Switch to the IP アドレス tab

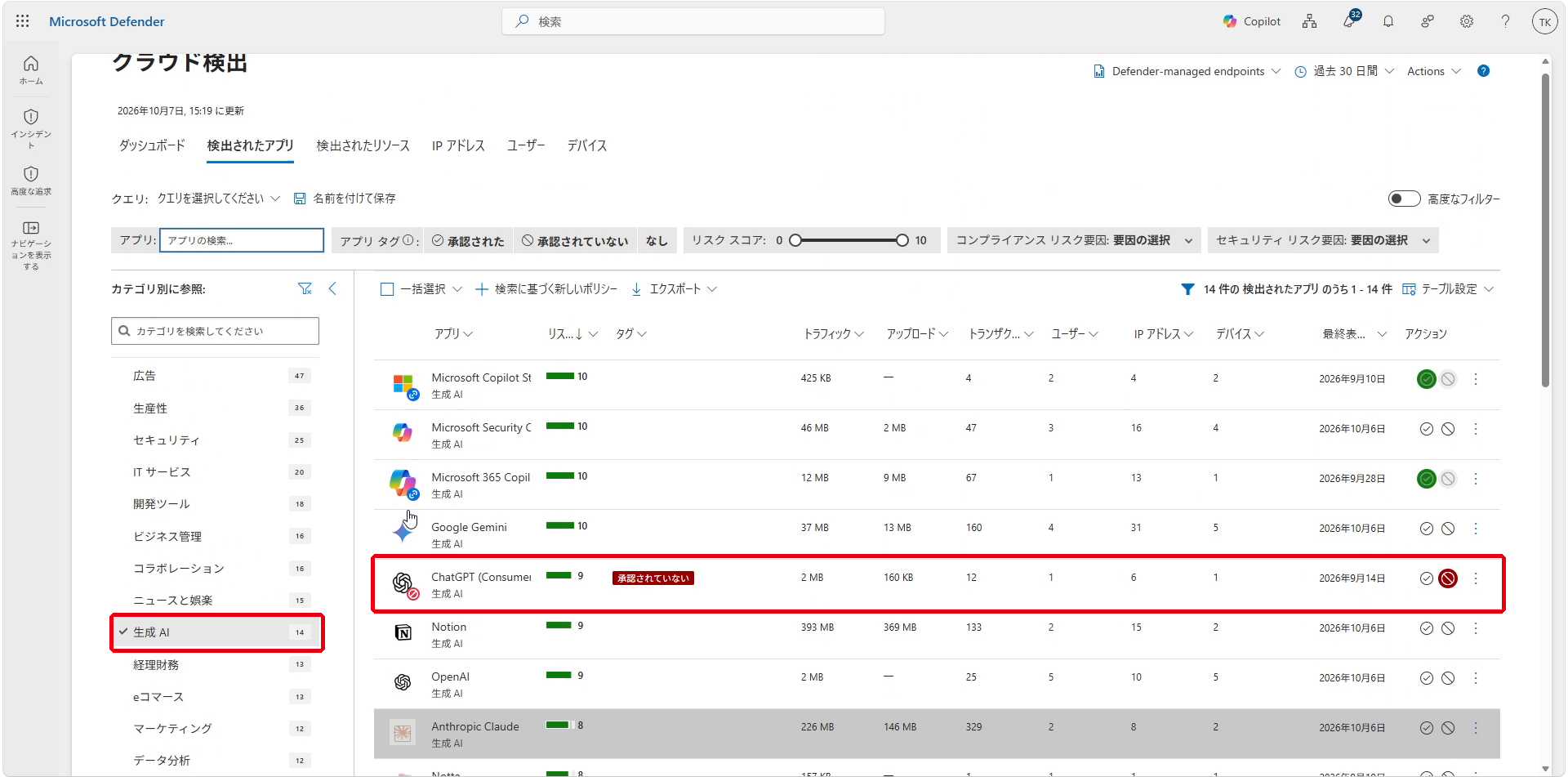coord(458,145)
